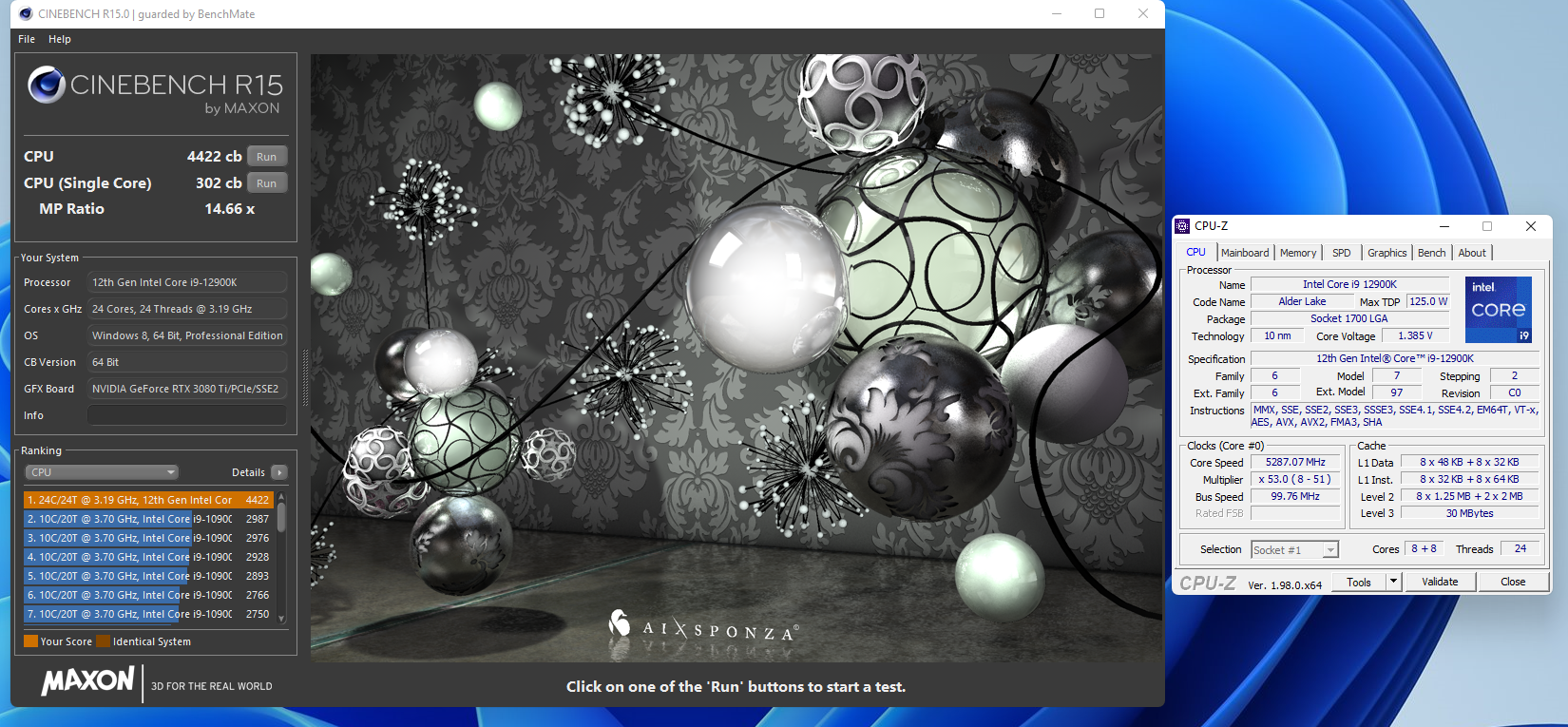Click the Info text field
The height and width of the screenshot is (727, 1568).
click(x=187, y=415)
